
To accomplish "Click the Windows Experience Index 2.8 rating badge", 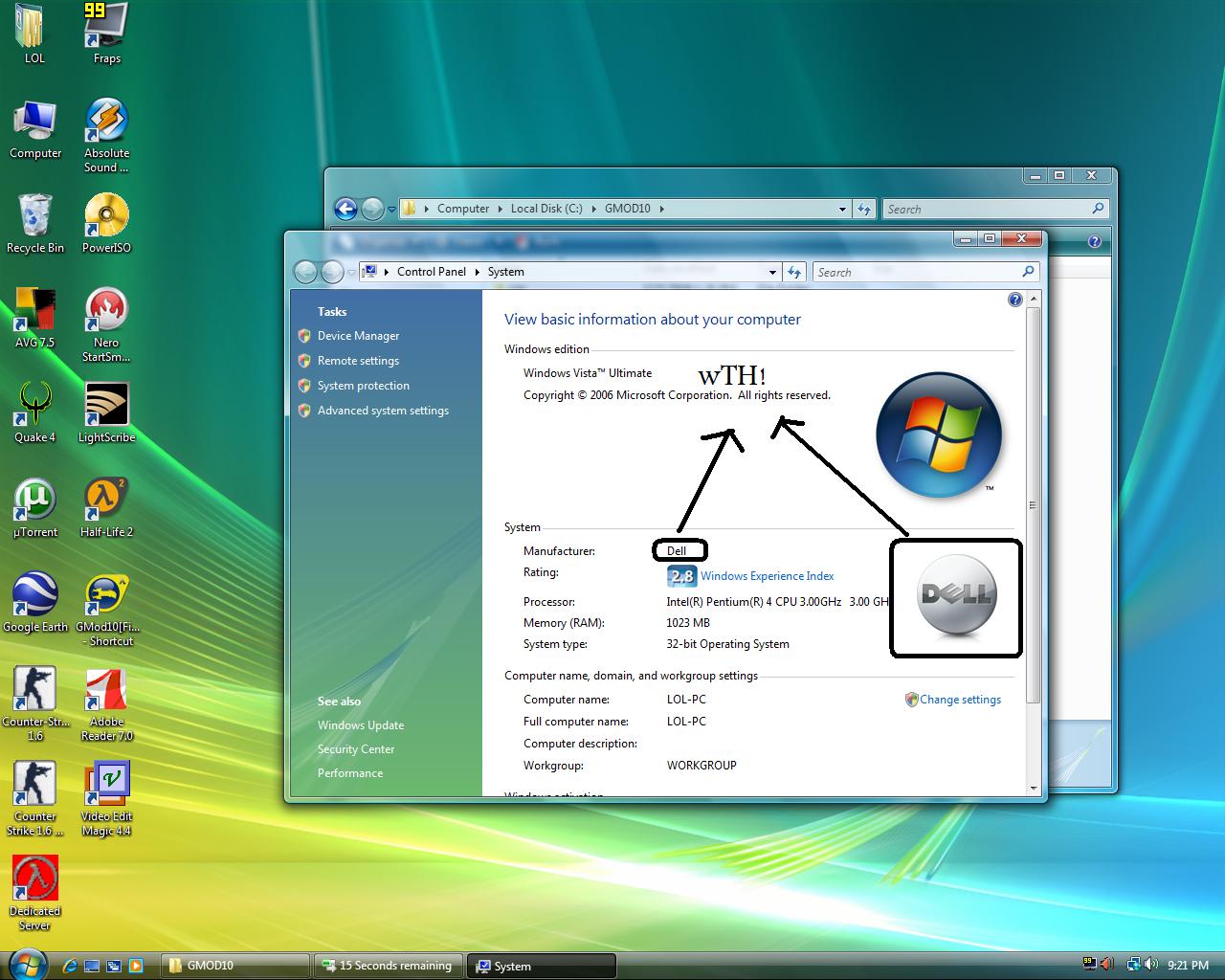I will pyautogui.click(x=680, y=576).
